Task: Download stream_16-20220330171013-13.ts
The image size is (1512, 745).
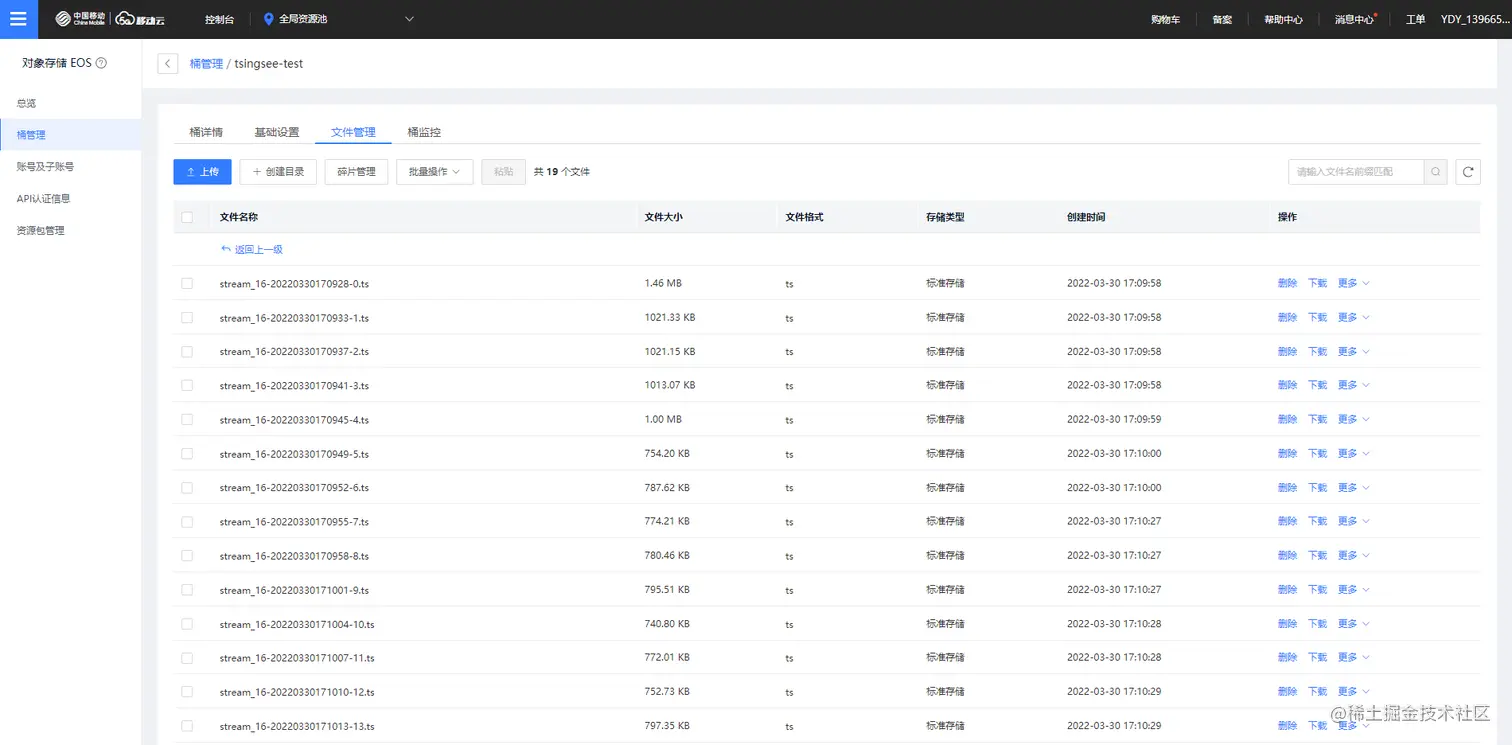Action: coord(1318,725)
